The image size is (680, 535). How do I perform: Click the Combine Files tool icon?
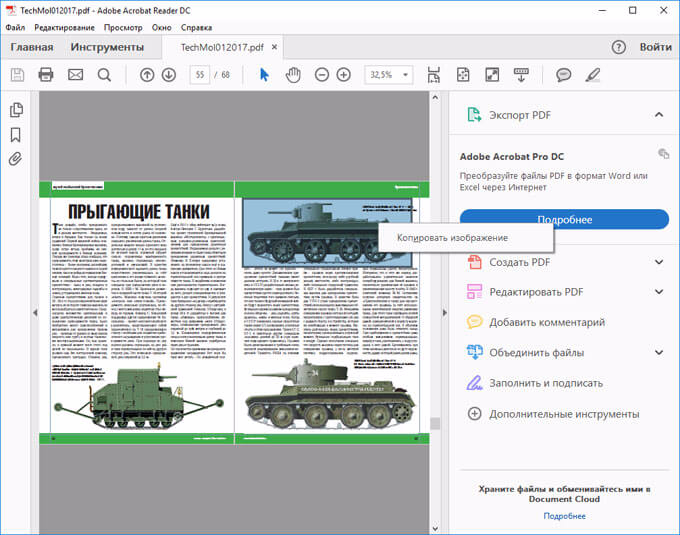pyautogui.click(x=474, y=352)
